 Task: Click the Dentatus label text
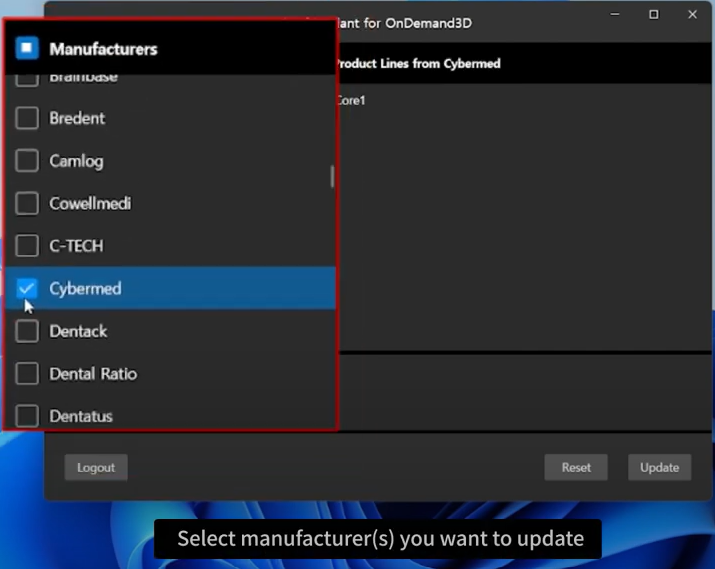coord(81,416)
